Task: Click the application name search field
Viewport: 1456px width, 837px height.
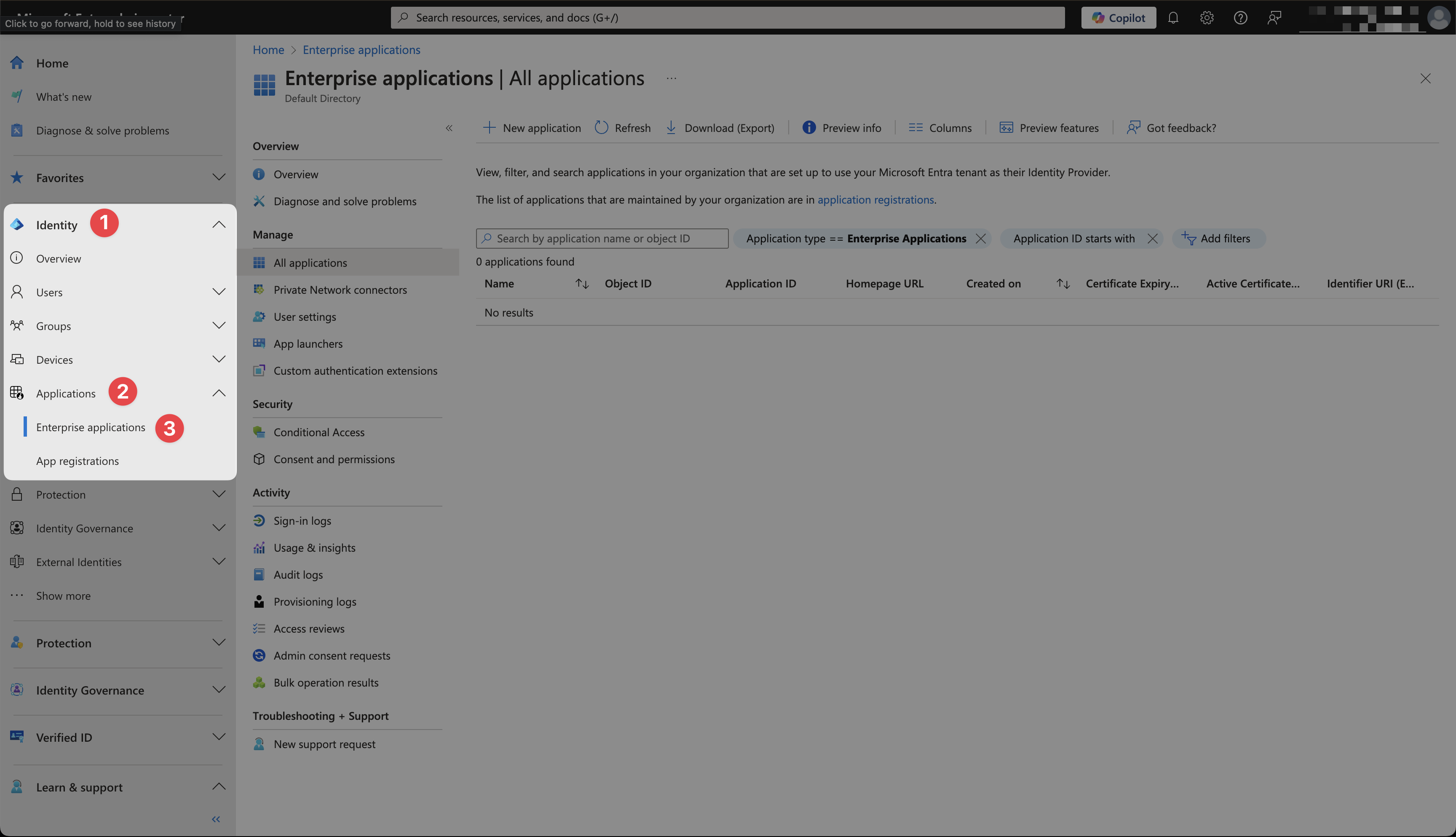Action: [602, 239]
